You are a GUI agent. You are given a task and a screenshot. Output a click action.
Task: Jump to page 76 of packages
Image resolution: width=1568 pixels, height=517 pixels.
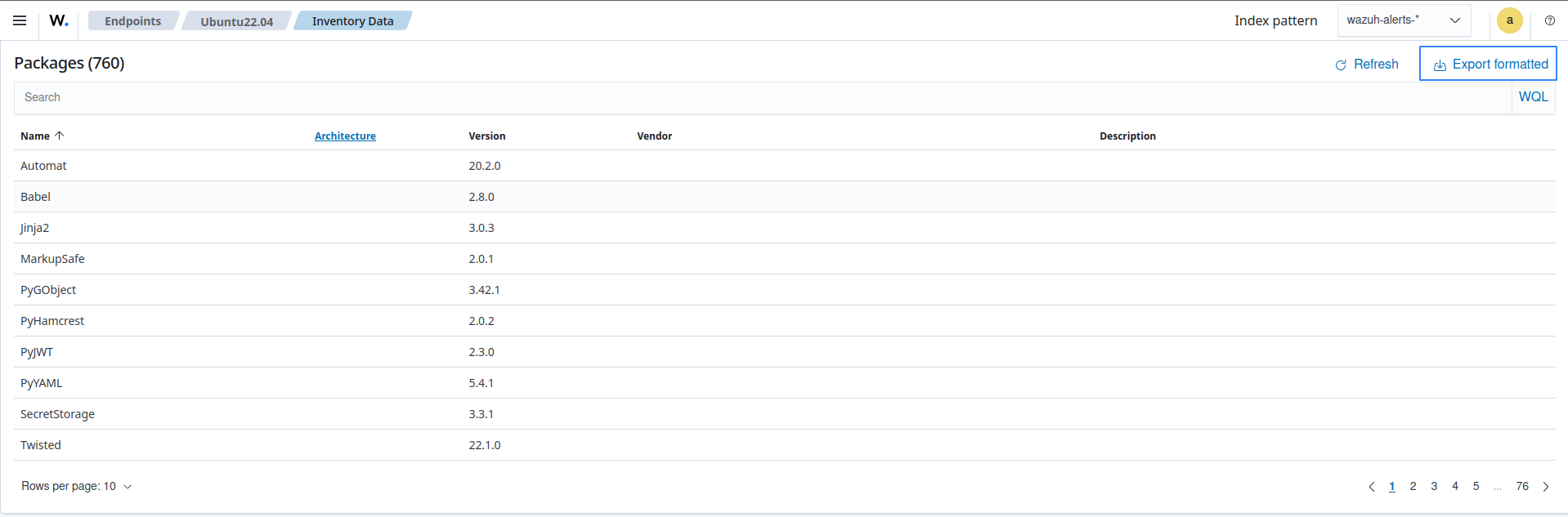pyautogui.click(x=1521, y=487)
